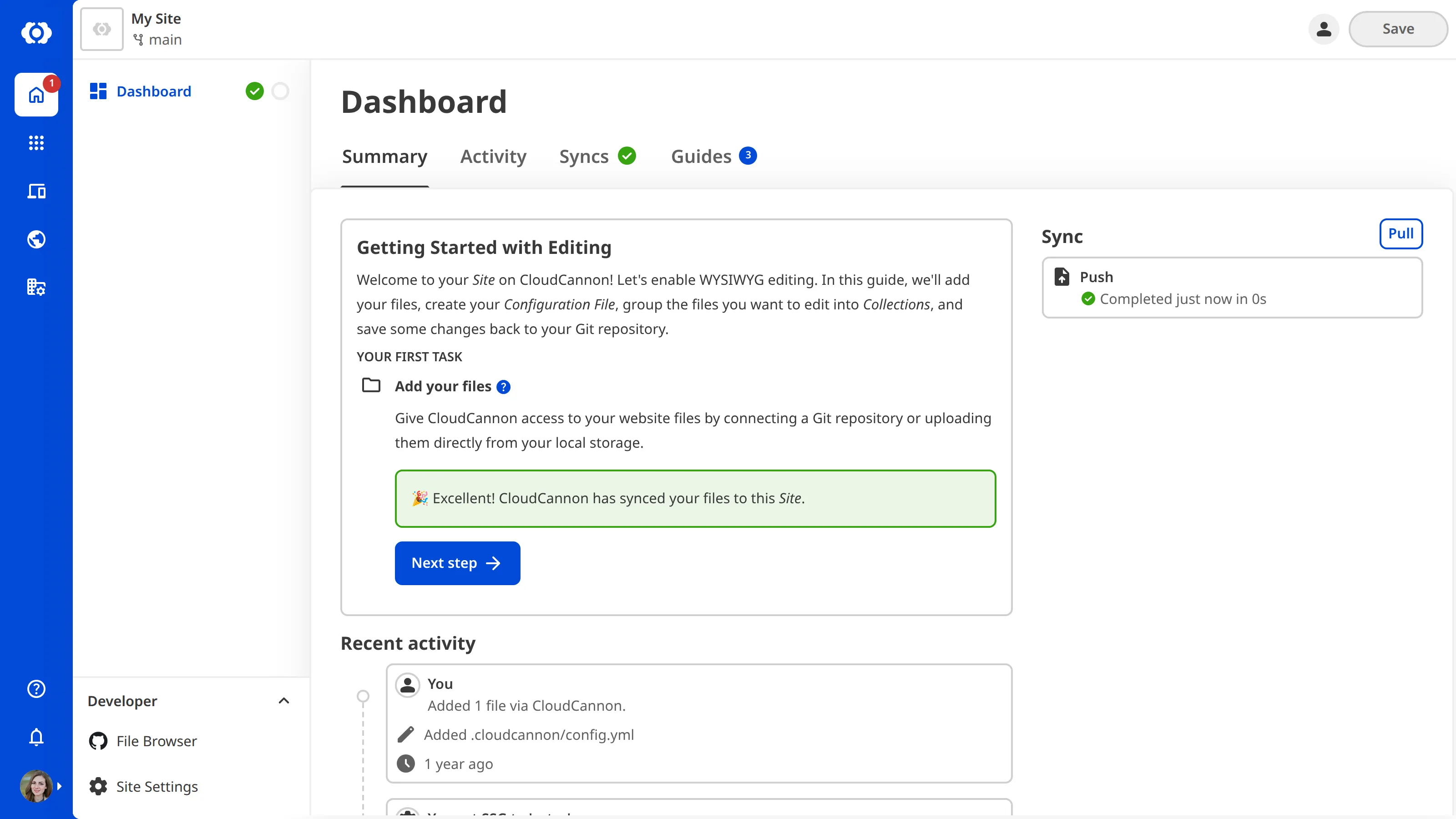This screenshot has height=819, width=1456.
Task: Click the timeline marker circle in Recent activity
Action: (x=363, y=696)
